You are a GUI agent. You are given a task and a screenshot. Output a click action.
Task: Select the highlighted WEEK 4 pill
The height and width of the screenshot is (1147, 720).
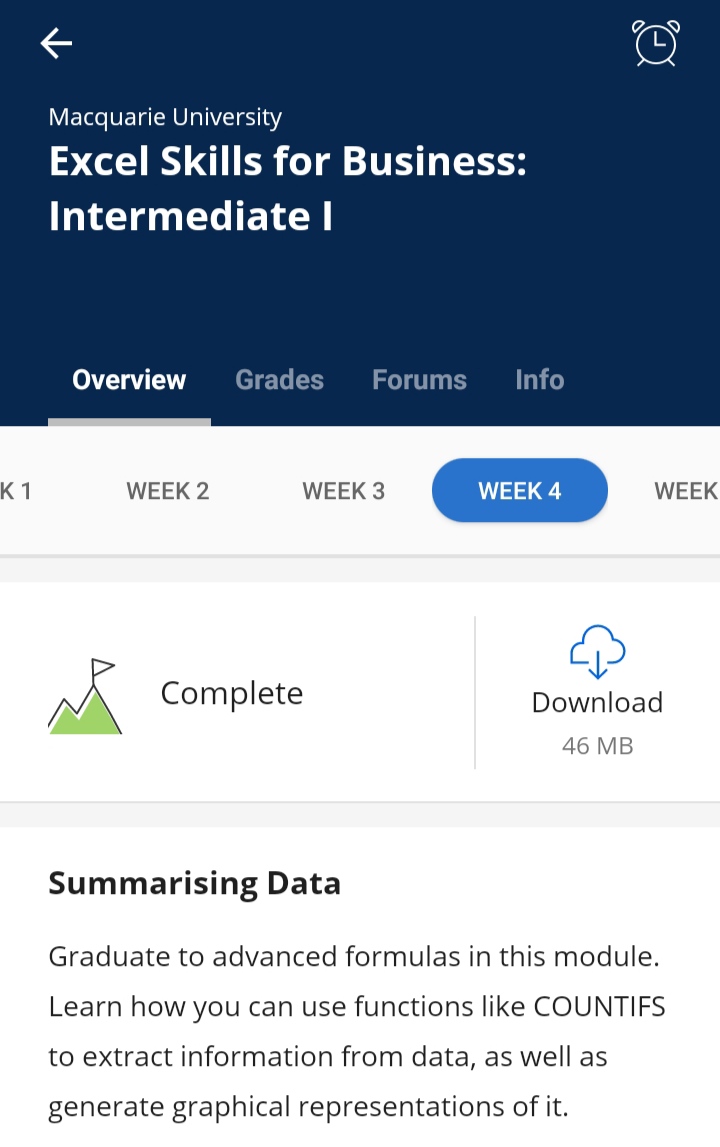click(520, 490)
